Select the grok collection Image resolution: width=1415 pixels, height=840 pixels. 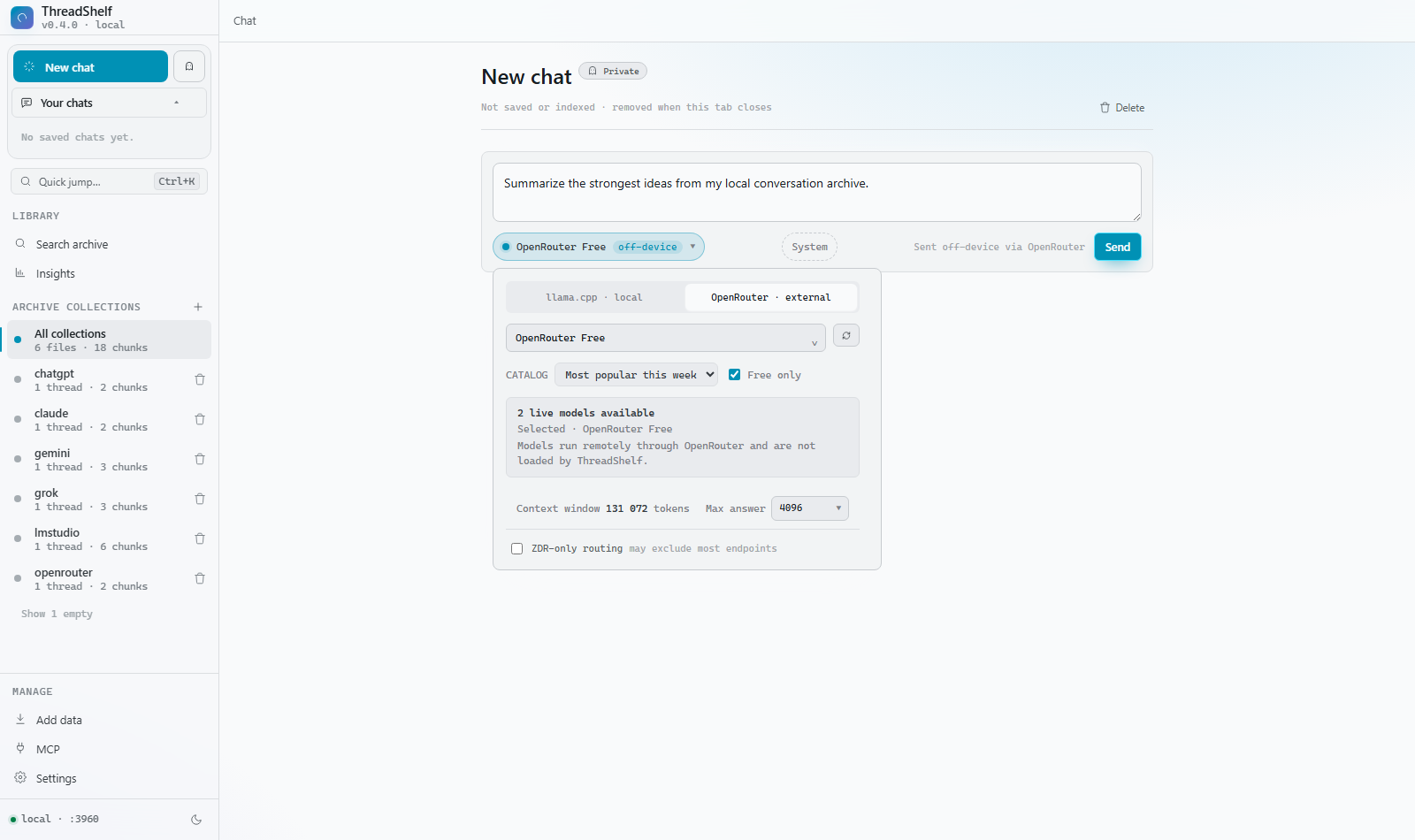(97, 499)
